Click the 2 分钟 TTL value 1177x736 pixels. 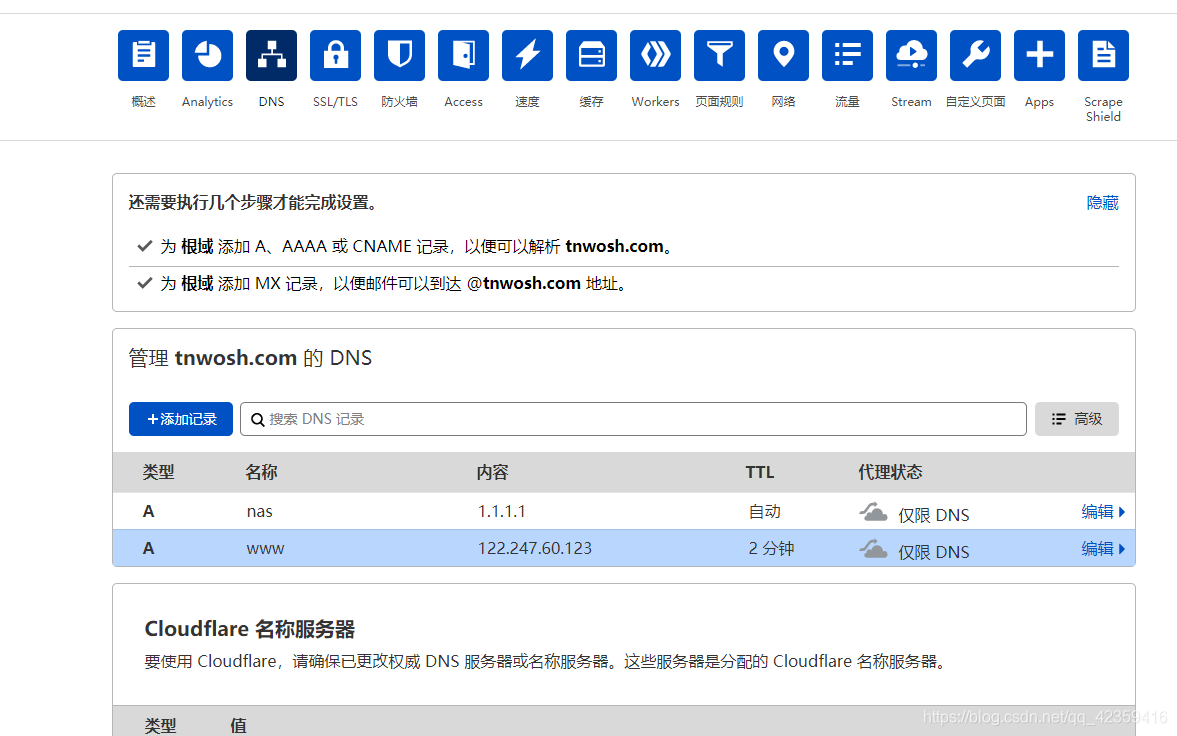click(771, 548)
